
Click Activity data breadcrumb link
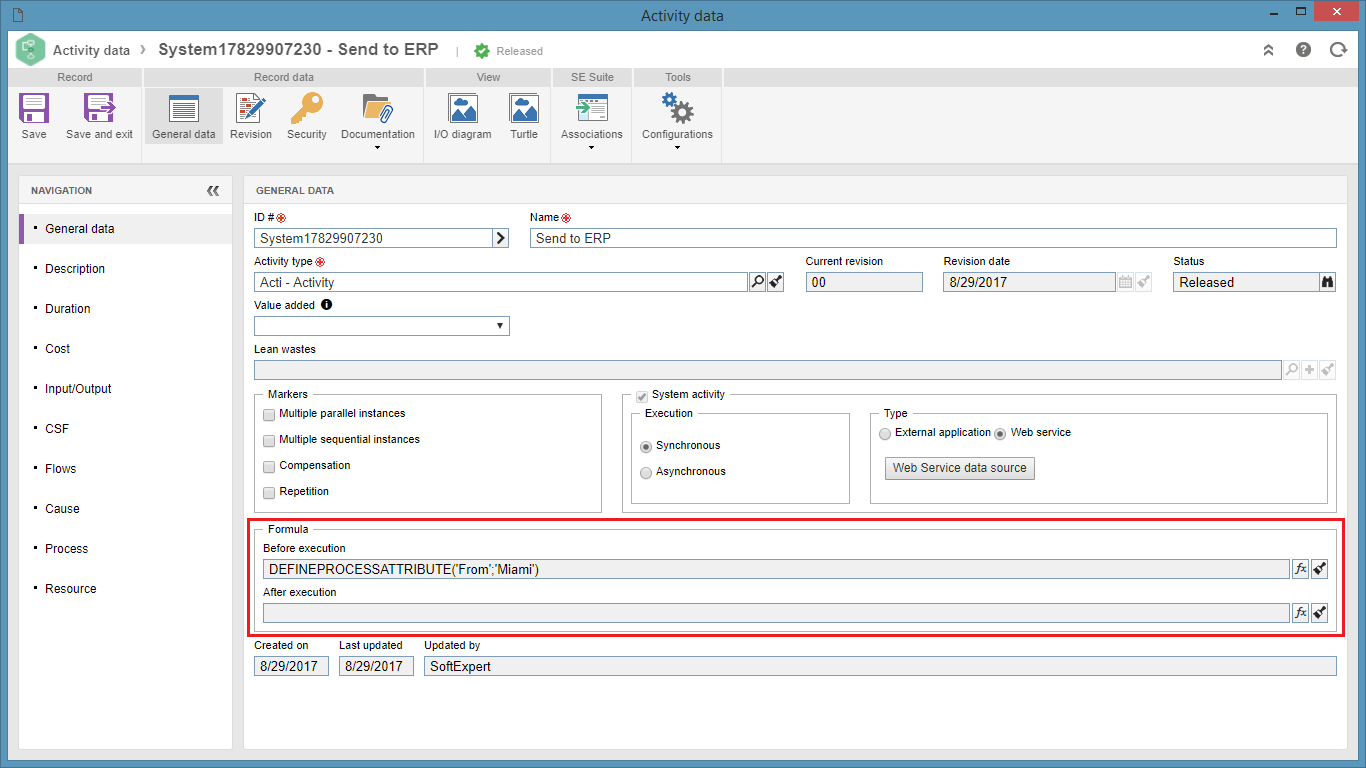click(x=91, y=50)
